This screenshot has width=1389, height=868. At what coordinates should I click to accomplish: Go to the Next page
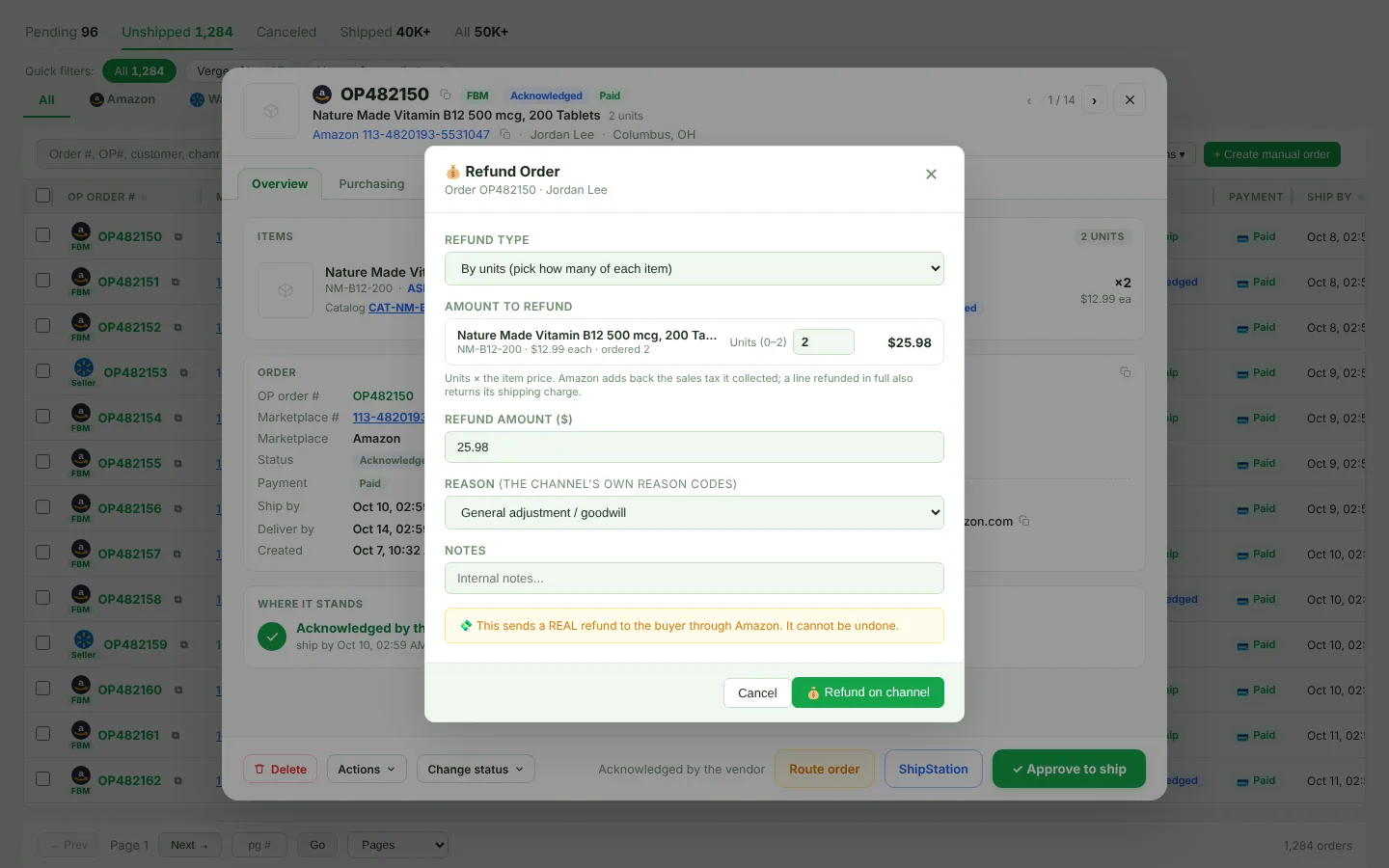(189, 845)
